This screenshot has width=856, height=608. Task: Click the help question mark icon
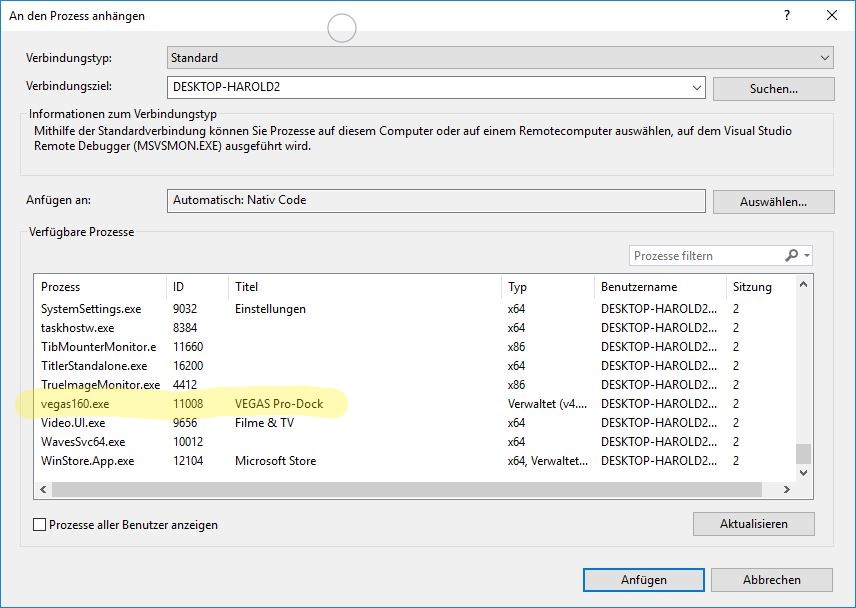pos(788,15)
